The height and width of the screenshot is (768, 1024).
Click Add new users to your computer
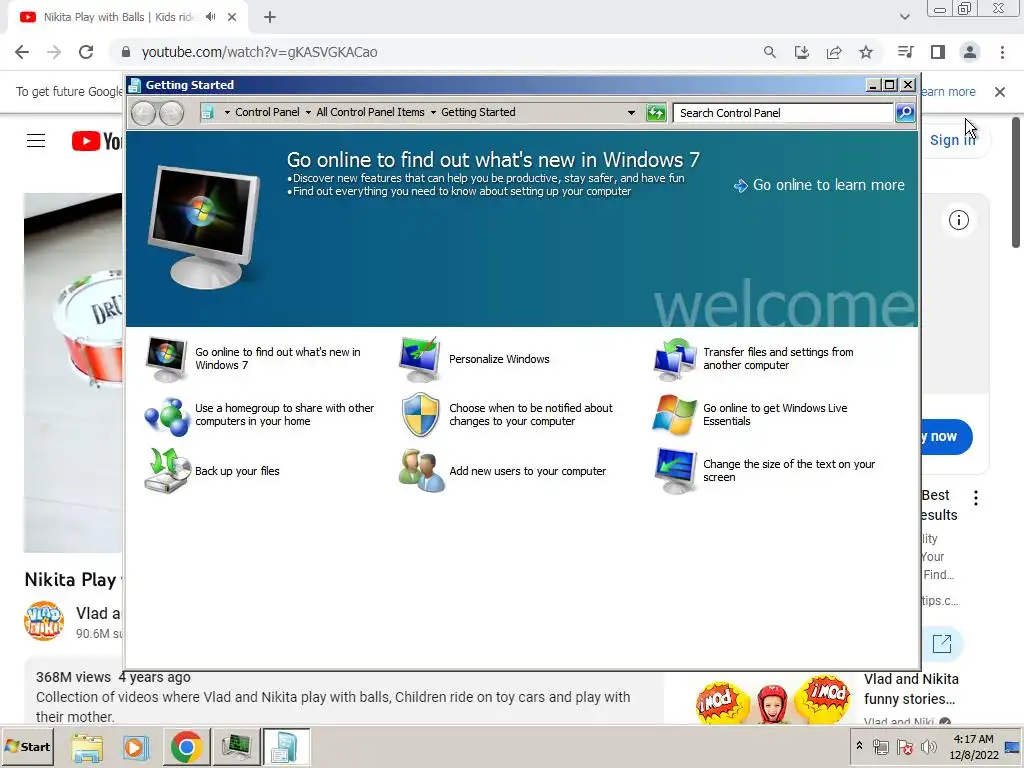coord(528,471)
